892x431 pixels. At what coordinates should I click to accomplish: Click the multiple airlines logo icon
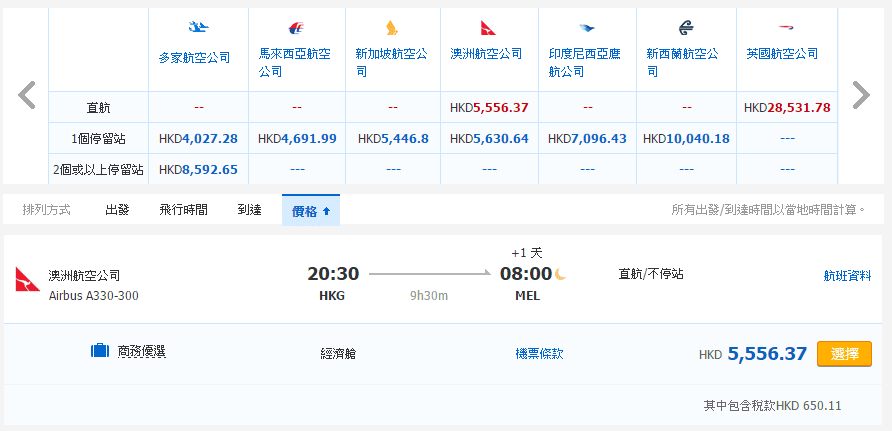(198, 28)
